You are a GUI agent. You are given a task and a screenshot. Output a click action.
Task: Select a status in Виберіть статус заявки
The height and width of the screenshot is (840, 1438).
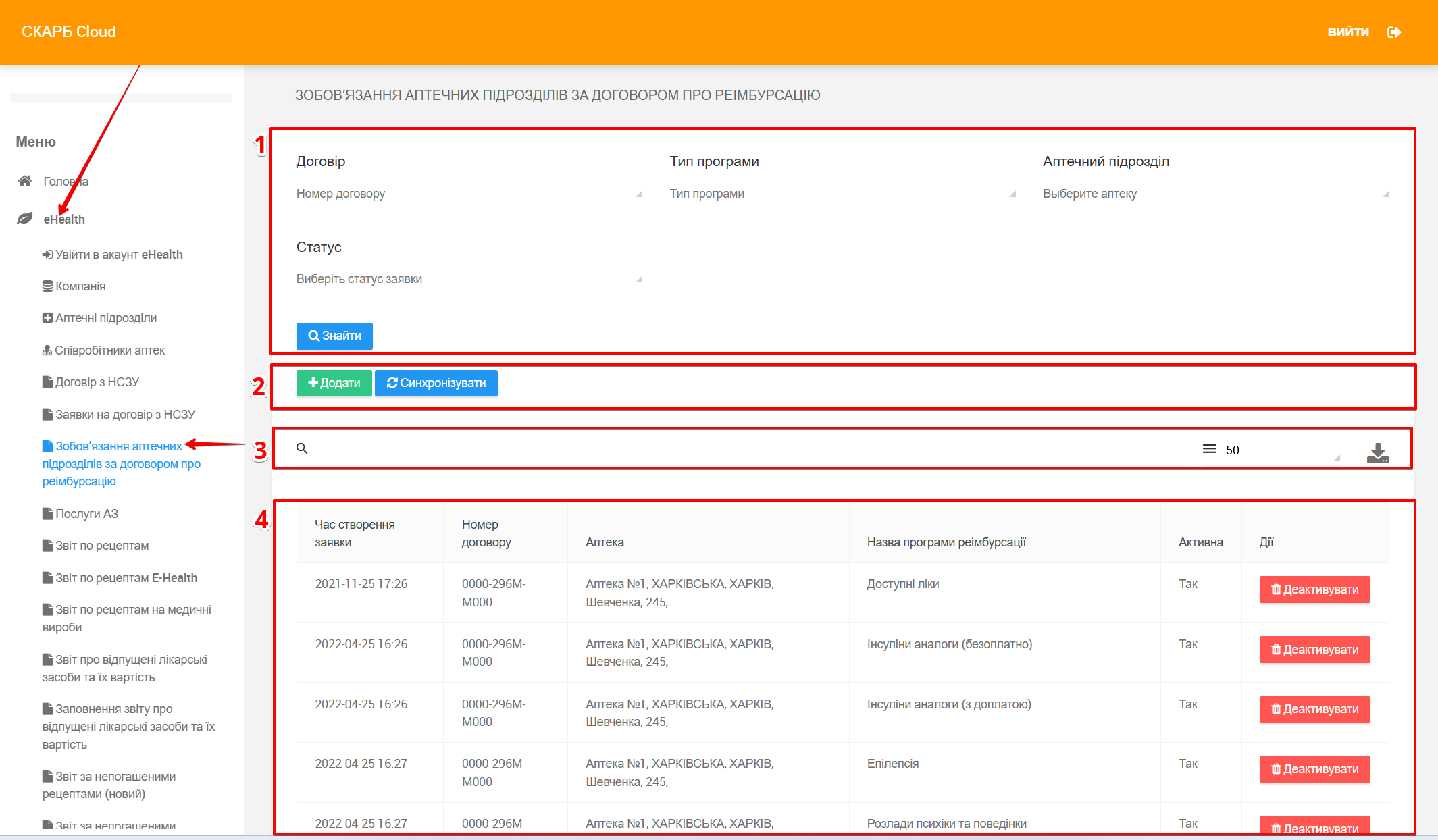pyautogui.click(x=469, y=279)
